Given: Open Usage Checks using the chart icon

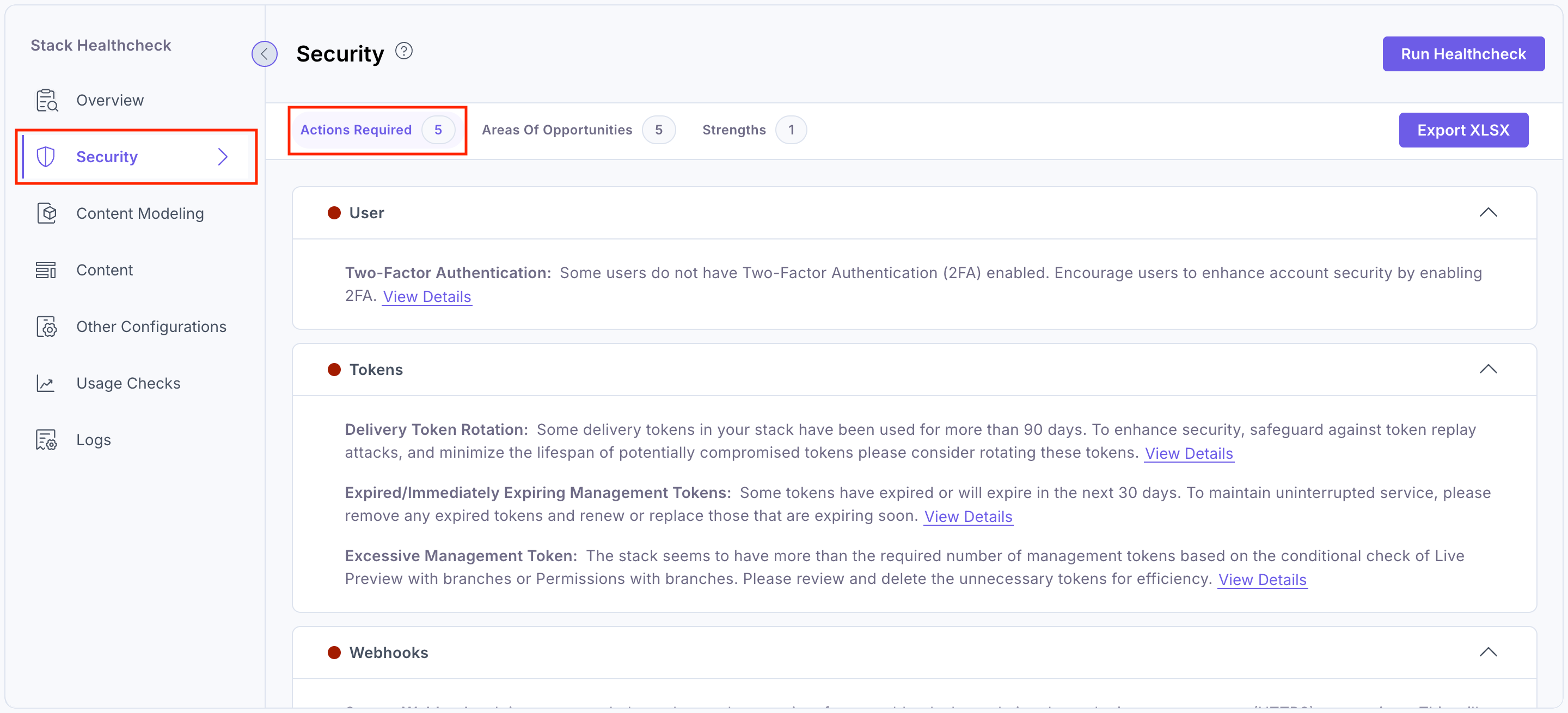Looking at the screenshot, I should click(47, 383).
